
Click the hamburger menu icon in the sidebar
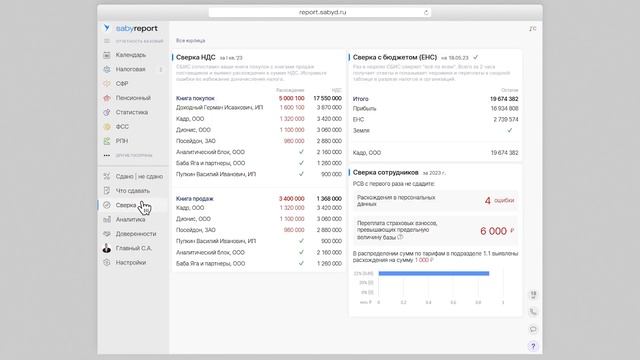click(x=107, y=41)
